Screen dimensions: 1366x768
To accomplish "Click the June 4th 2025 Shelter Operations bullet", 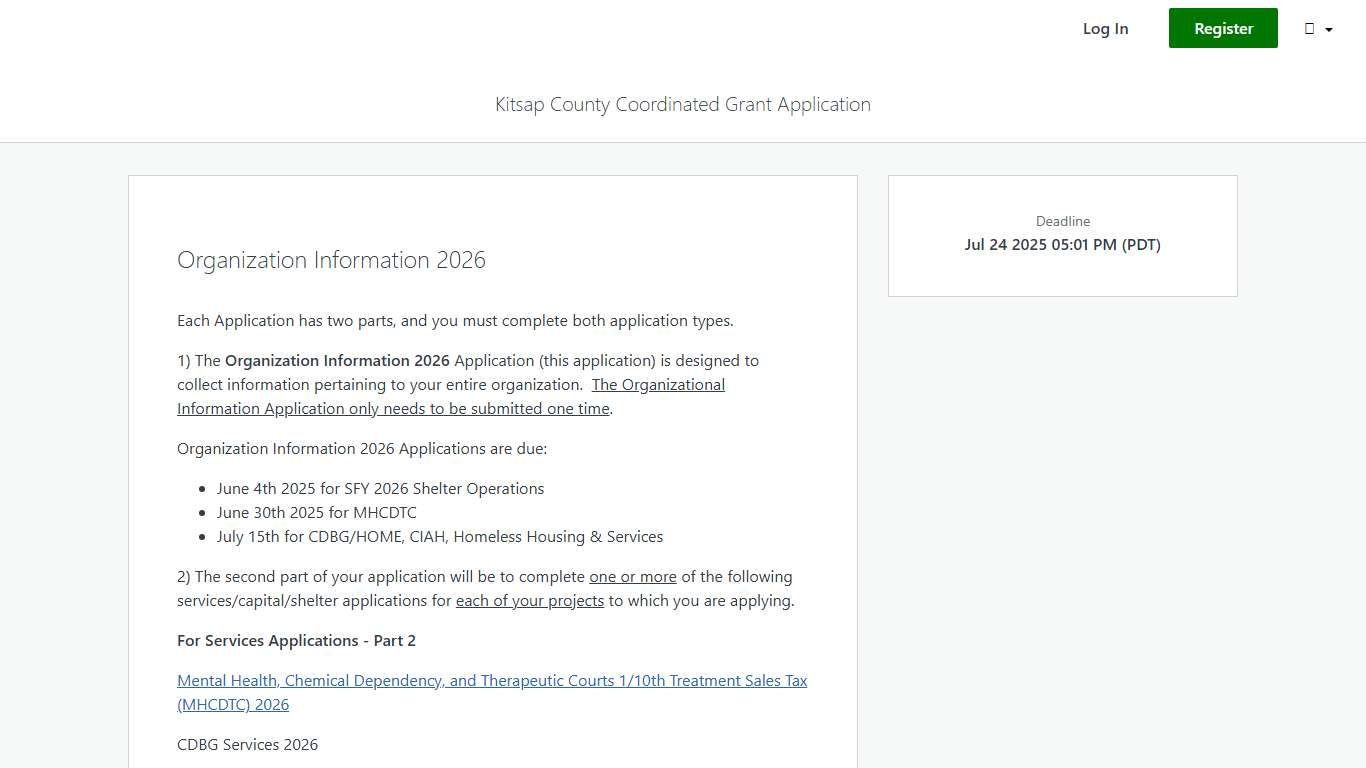I will pyautogui.click(x=380, y=488).
